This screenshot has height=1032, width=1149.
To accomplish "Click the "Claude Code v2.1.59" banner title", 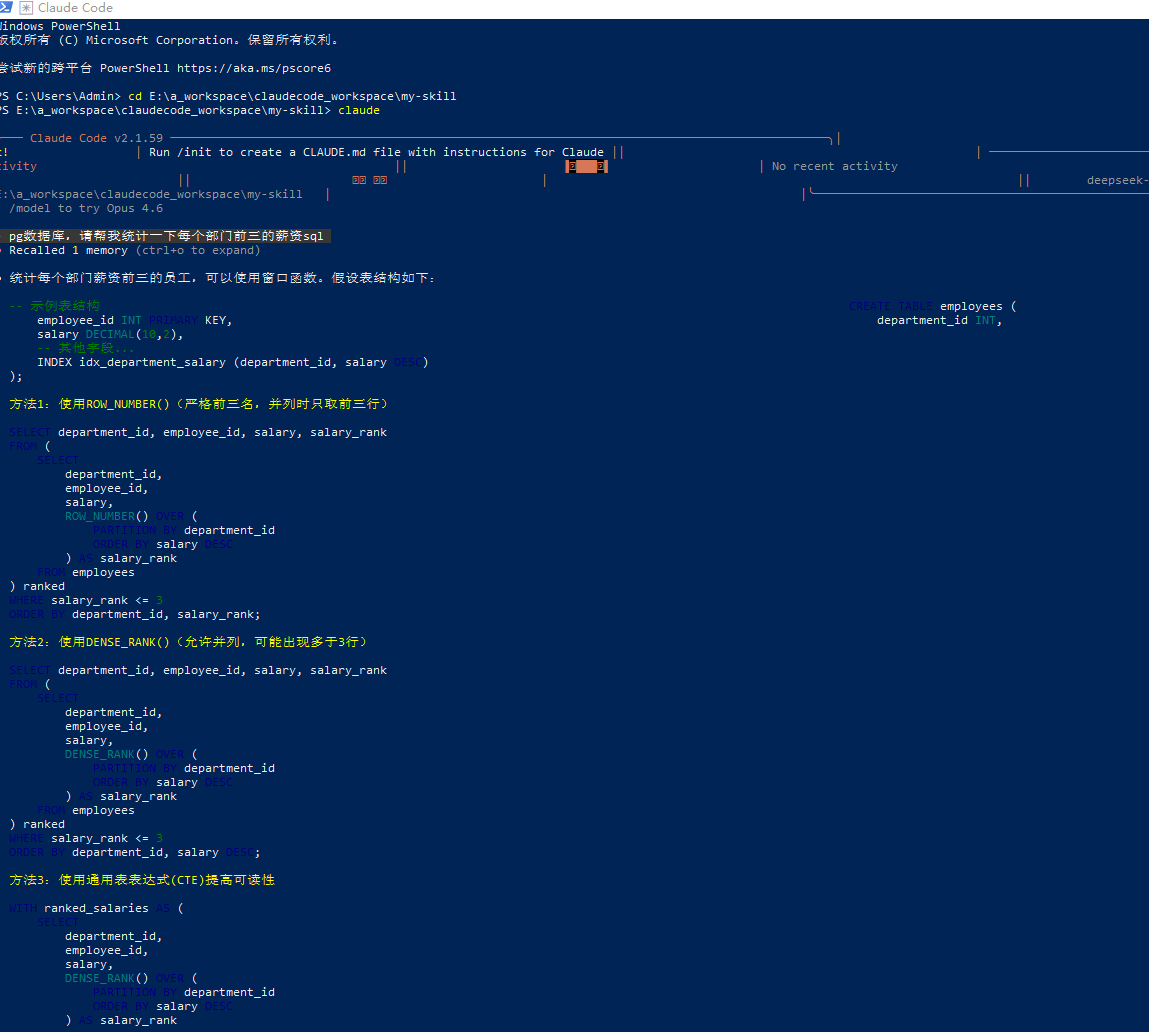I will pos(97,139).
